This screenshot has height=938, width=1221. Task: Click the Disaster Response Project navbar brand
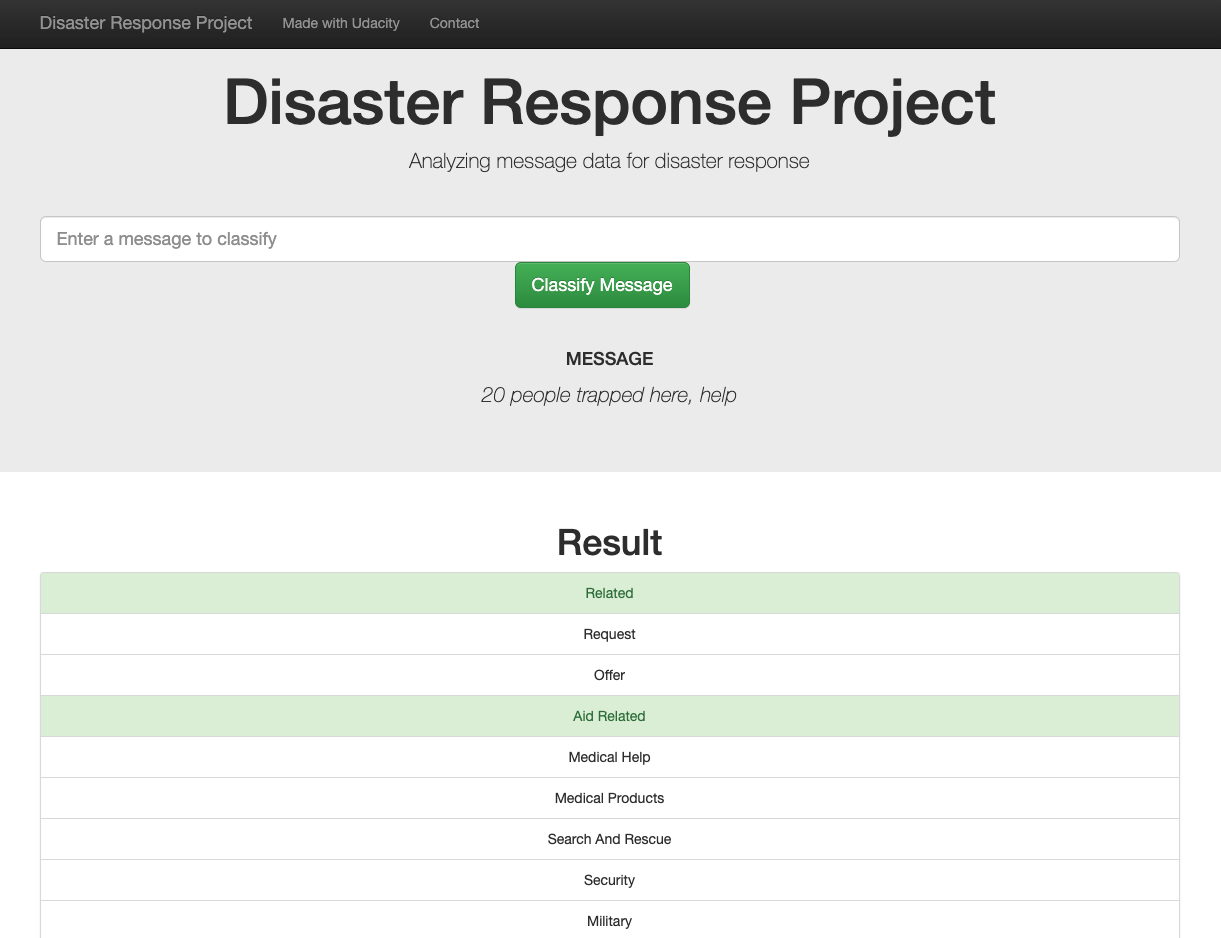[x=146, y=23]
